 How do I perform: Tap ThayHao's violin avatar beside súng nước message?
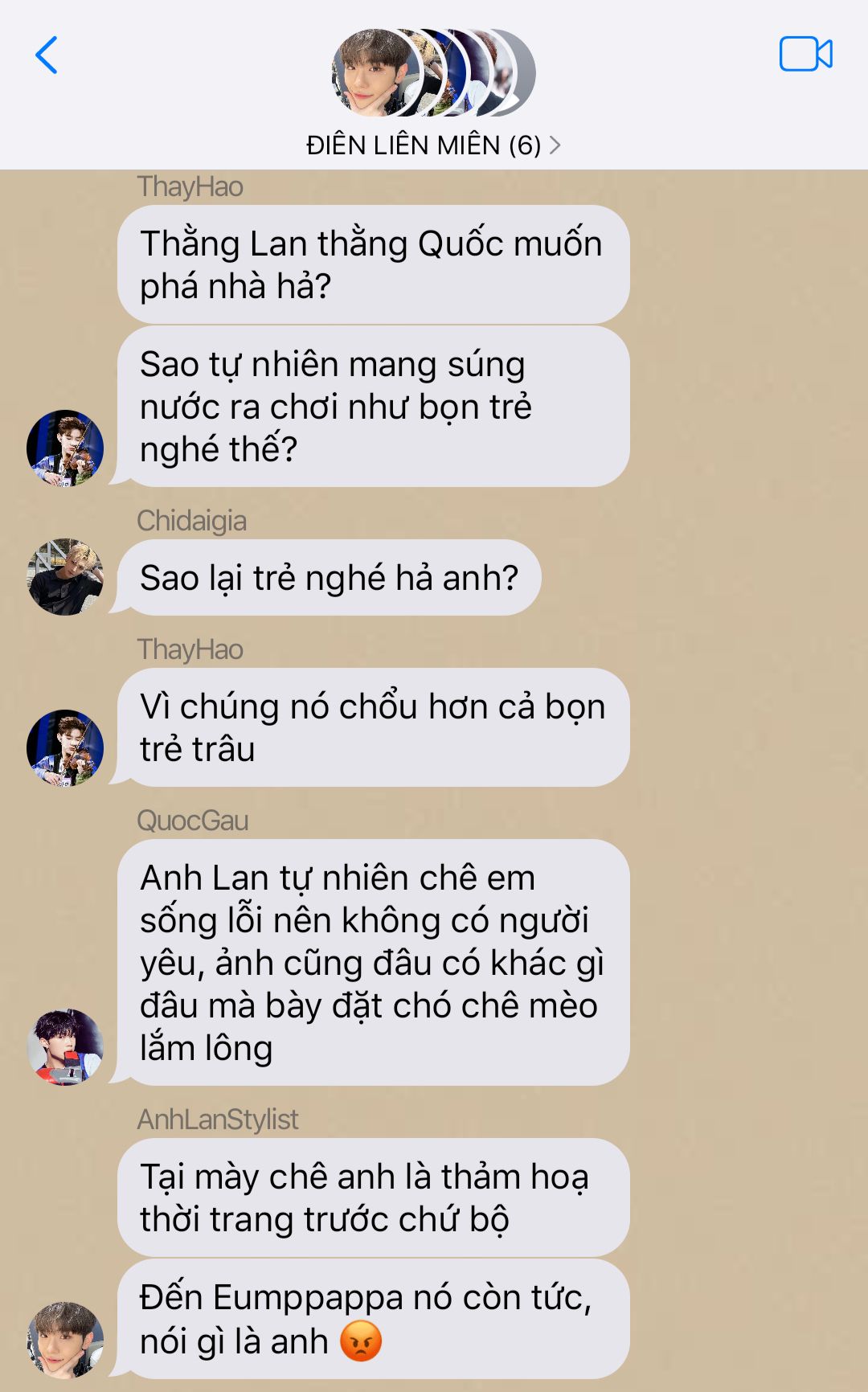pos(65,448)
